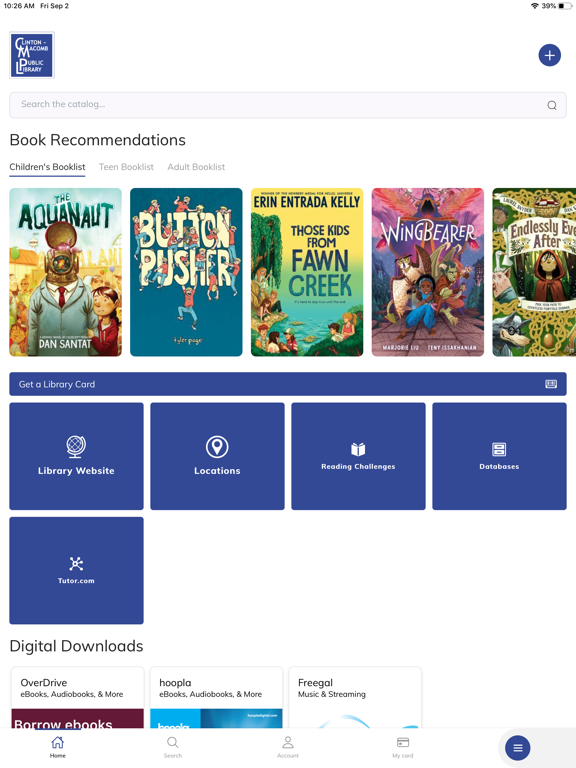The height and width of the screenshot is (768, 576).
Task: Click the Tutor.com network icon
Action: pyautogui.click(x=76, y=564)
